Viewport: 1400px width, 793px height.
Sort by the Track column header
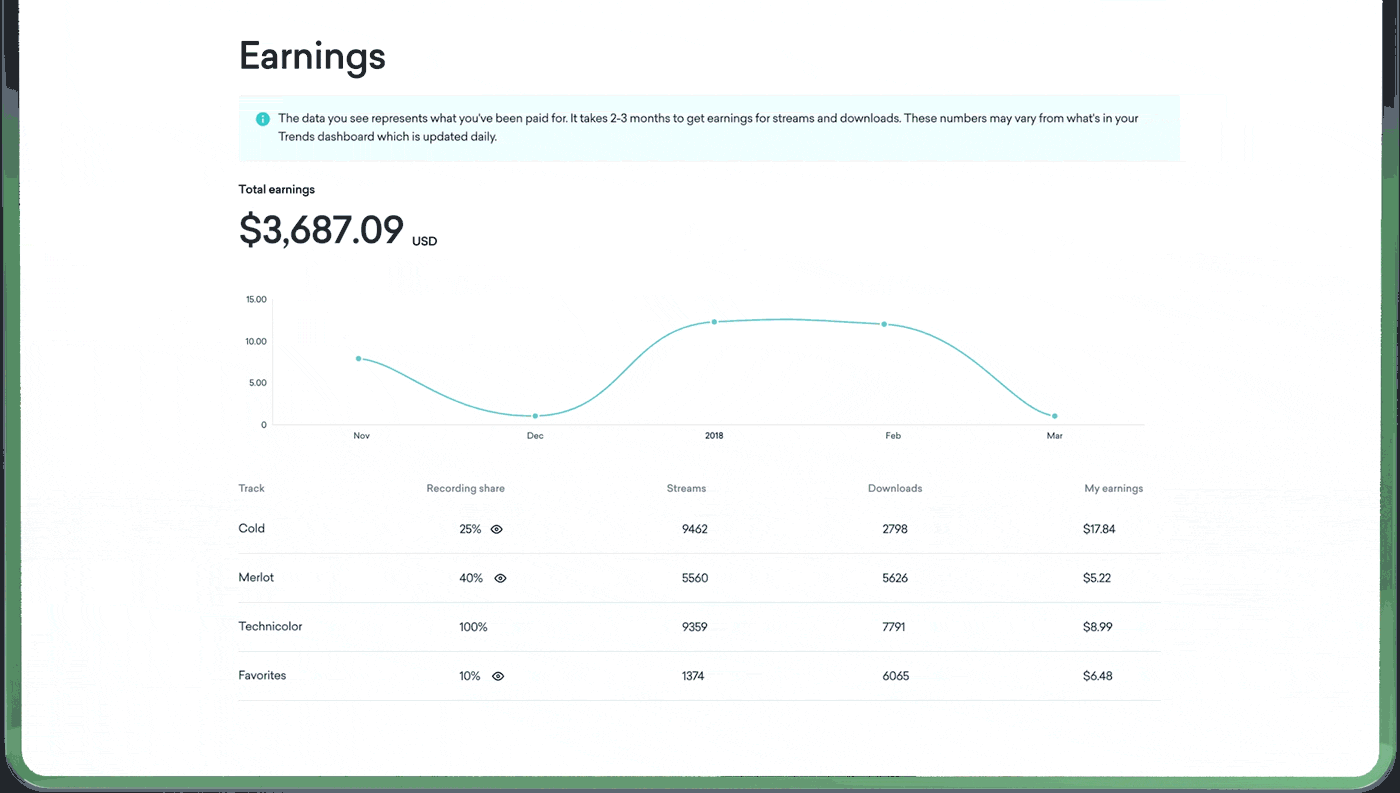[x=251, y=489]
